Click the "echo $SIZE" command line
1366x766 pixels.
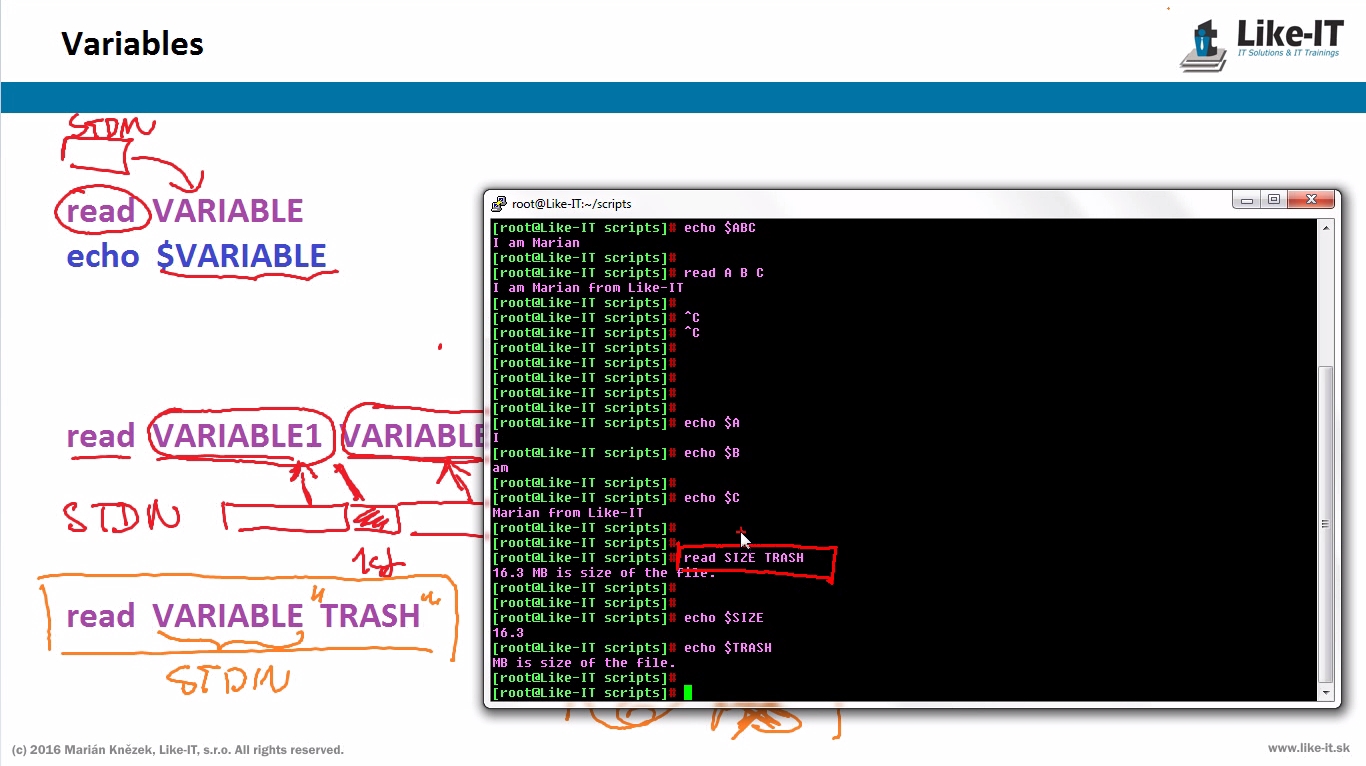pos(723,617)
